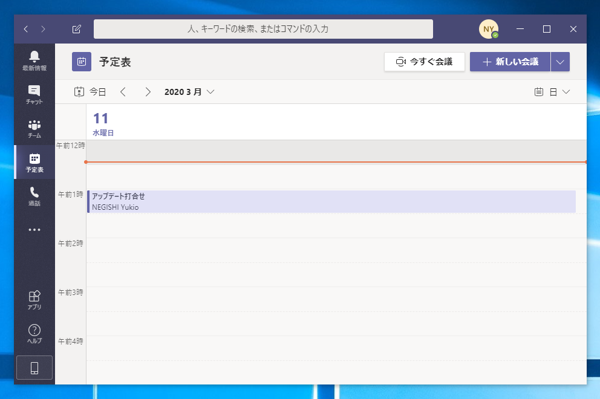600x399 pixels.
Task: Go back with the back arrow
Action: 26,29
